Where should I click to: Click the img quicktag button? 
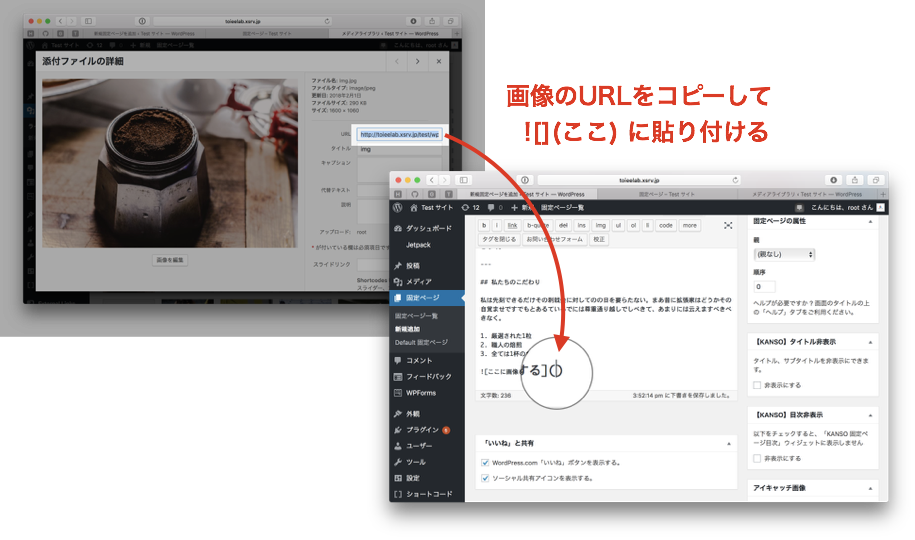600,225
